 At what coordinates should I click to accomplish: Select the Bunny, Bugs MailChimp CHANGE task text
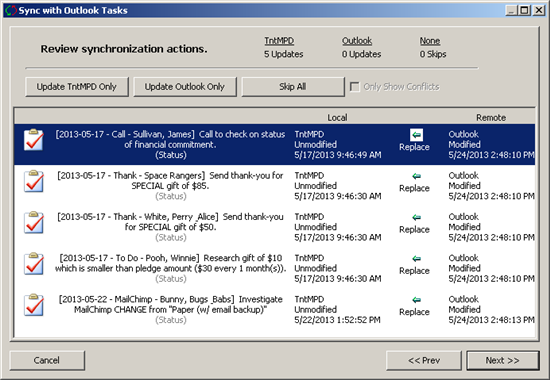pos(170,304)
